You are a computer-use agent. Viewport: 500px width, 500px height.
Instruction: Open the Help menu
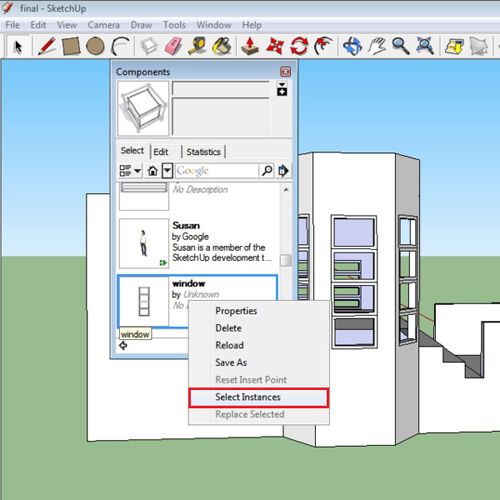tap(252, 25)
